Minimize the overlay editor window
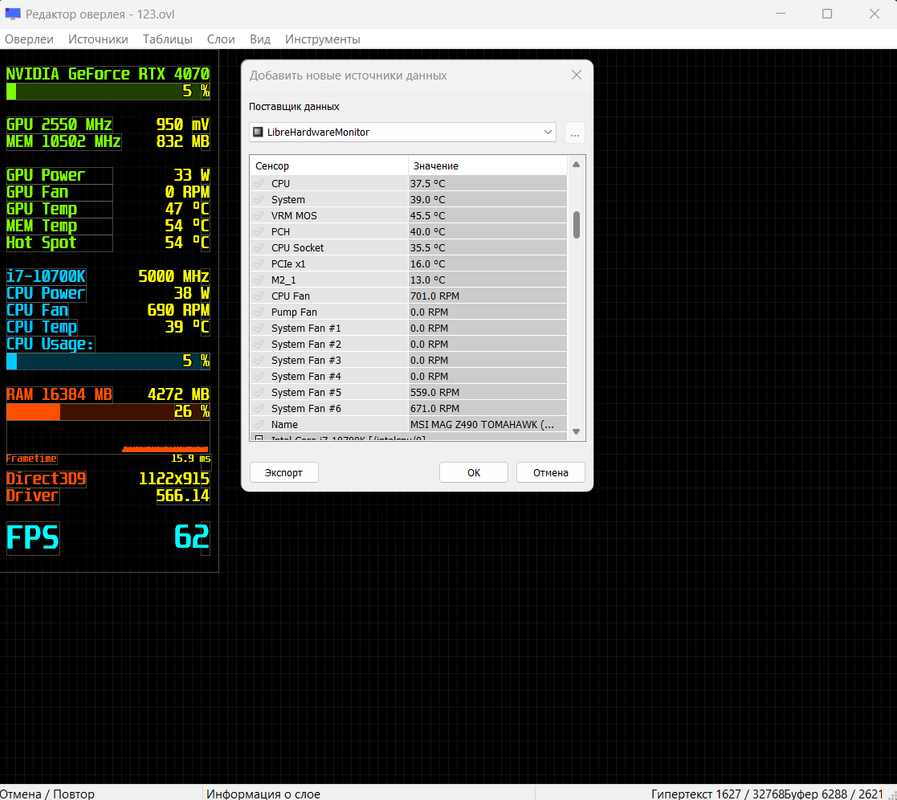Image resolution: width=897 pixels, height=800 pixels. 780,14
